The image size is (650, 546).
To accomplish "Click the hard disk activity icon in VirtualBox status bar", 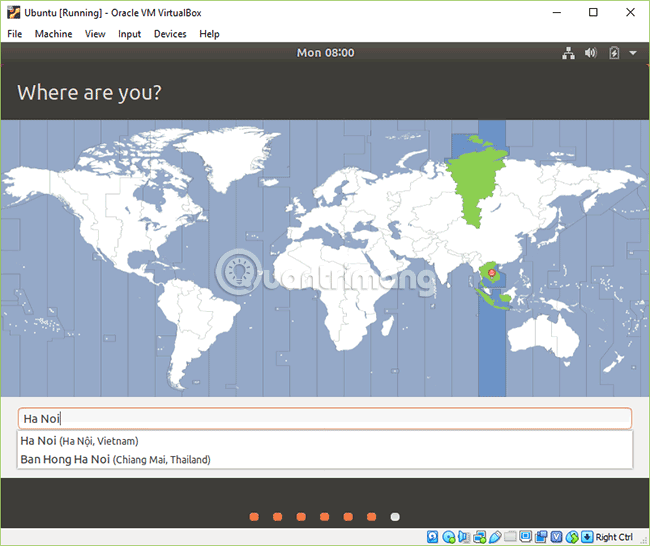I will (x=432, y=537).
